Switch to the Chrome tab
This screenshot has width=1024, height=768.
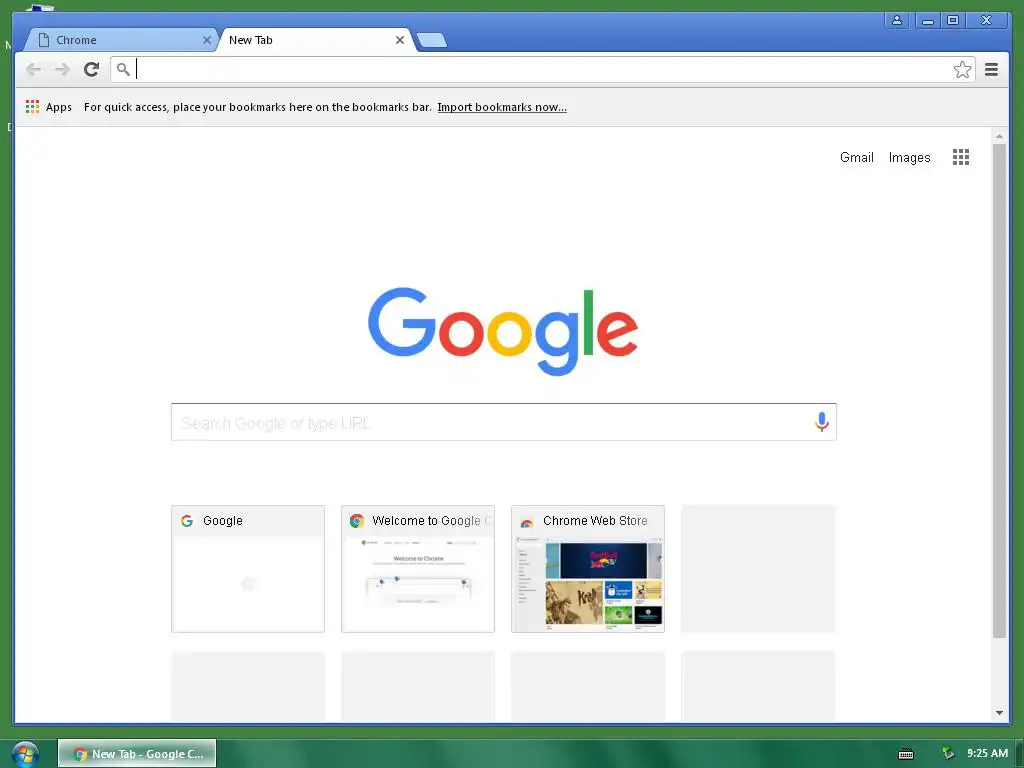coord(120,40)
